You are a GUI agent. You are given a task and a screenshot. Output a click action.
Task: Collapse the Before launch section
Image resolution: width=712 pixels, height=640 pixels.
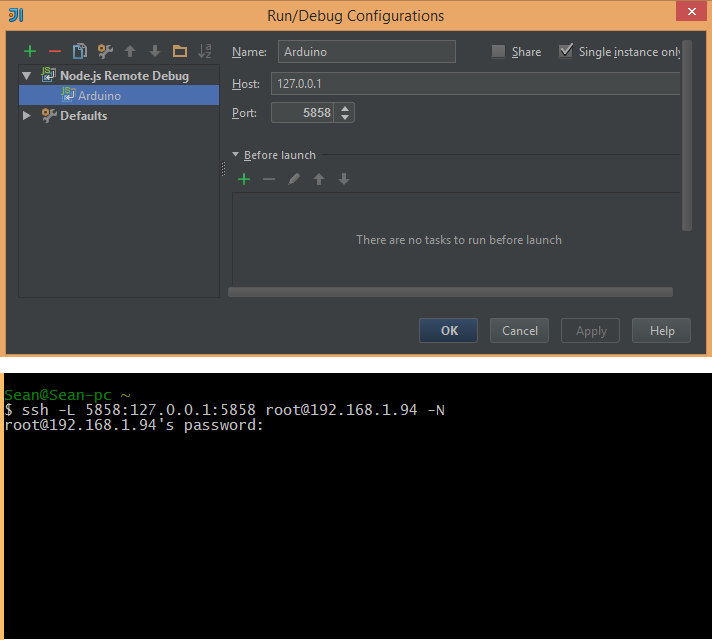pyautogui.click(x=235, y=155)
